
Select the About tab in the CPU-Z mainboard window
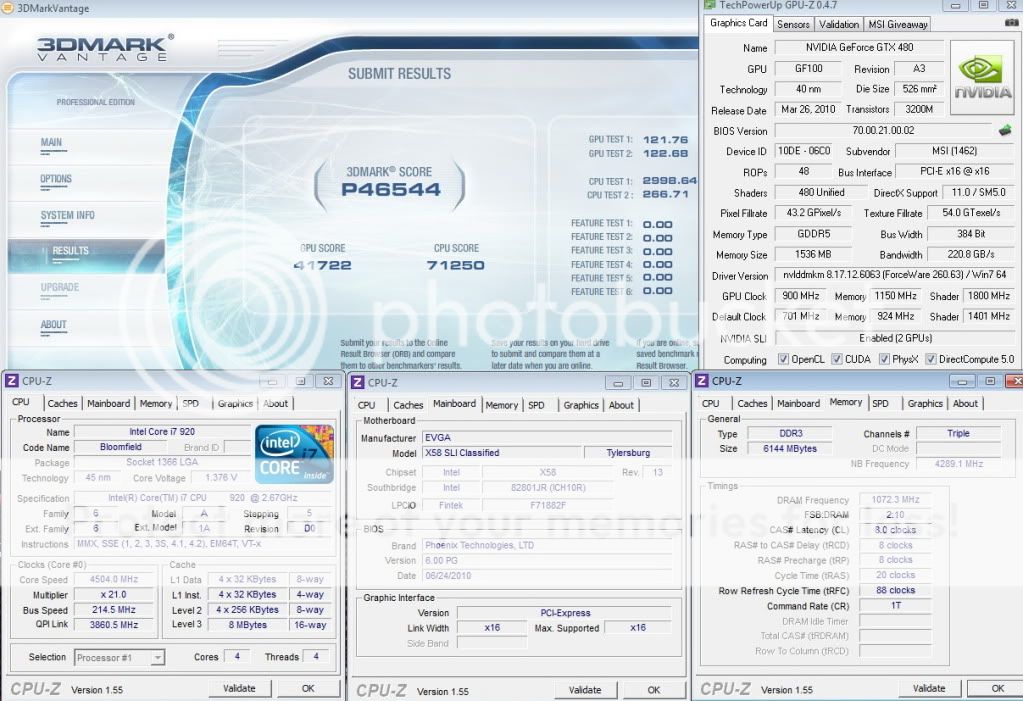621,405
